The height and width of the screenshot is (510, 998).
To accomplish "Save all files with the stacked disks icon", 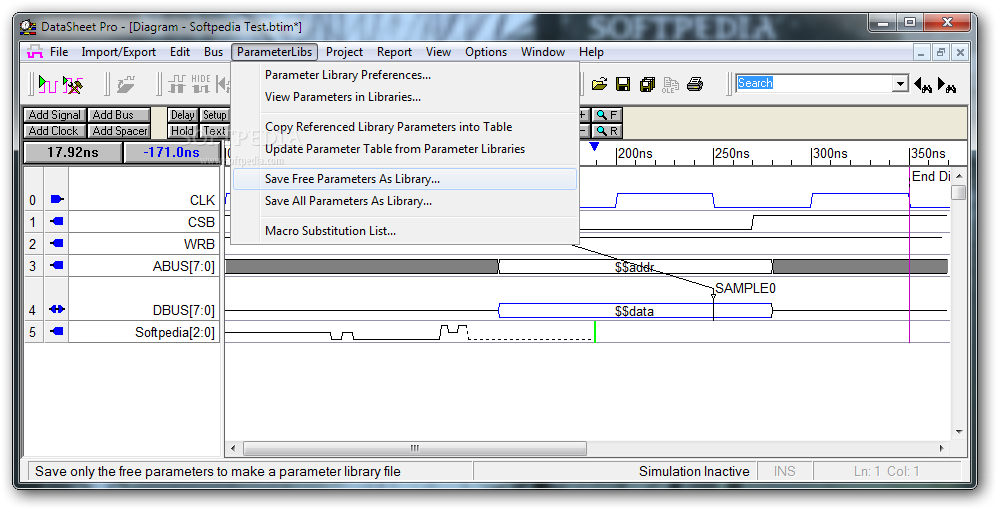I will pyautogui.click(x=647, y=84).
